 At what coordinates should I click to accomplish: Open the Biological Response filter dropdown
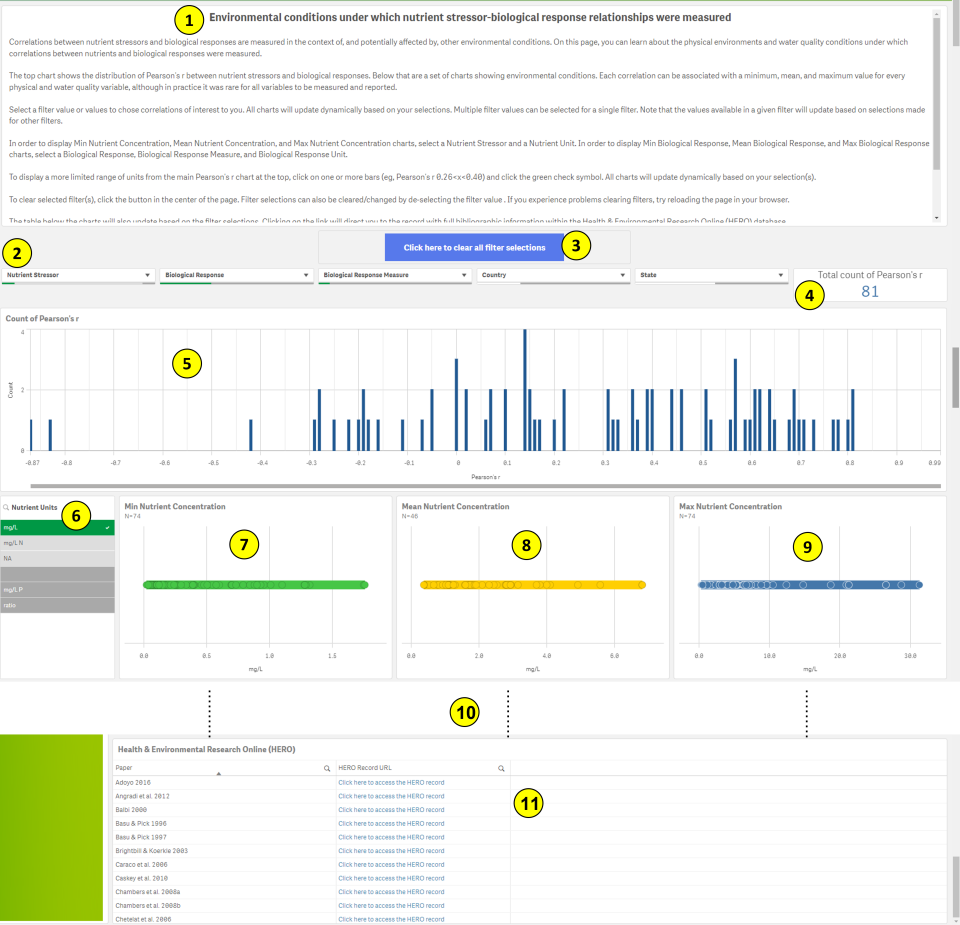pos(306,273)
